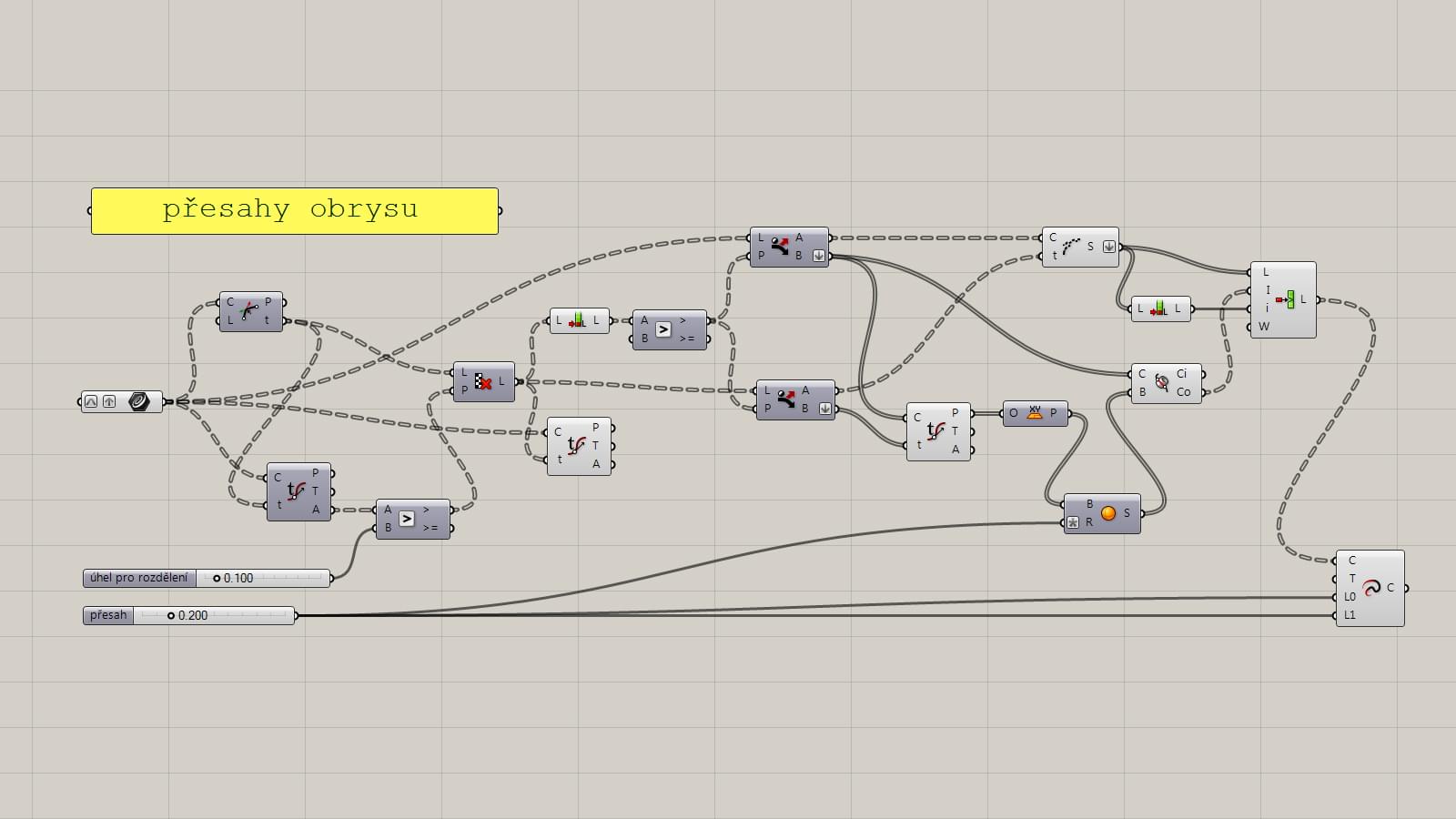This screenshot has width=1456, height=819.
Task: Select the XY Plane component
Action: pyautogui.click(x=1035, y=413)
